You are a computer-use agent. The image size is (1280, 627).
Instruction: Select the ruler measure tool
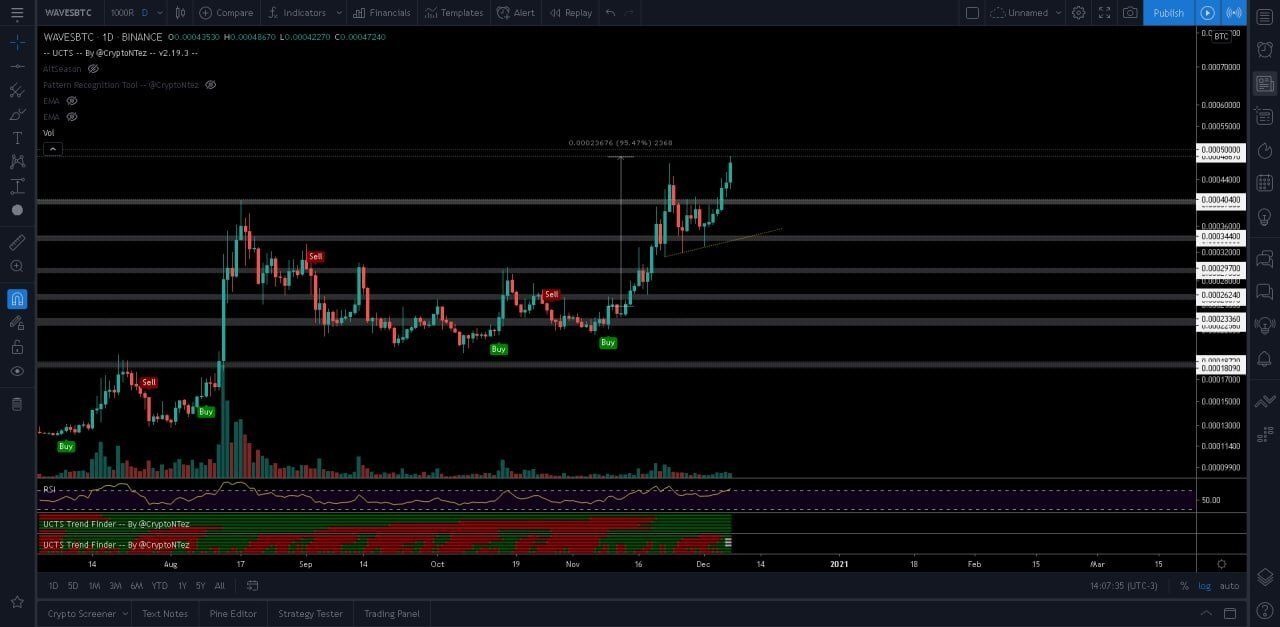17,242
